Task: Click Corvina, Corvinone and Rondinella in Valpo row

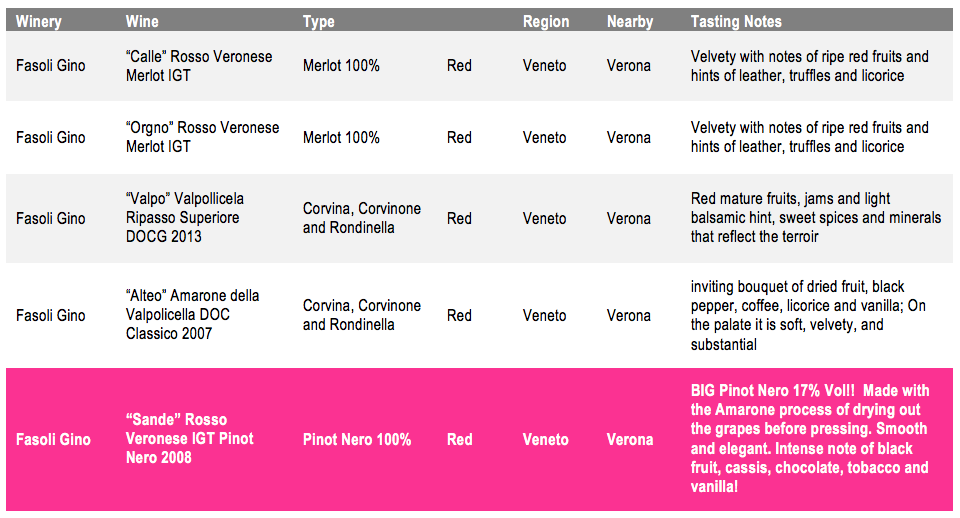Action: click(x=361, y=218)
